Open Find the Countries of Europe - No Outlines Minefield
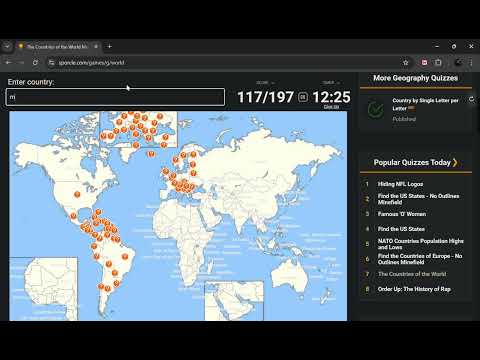This screenshot has height=360, width=480. 420,259
